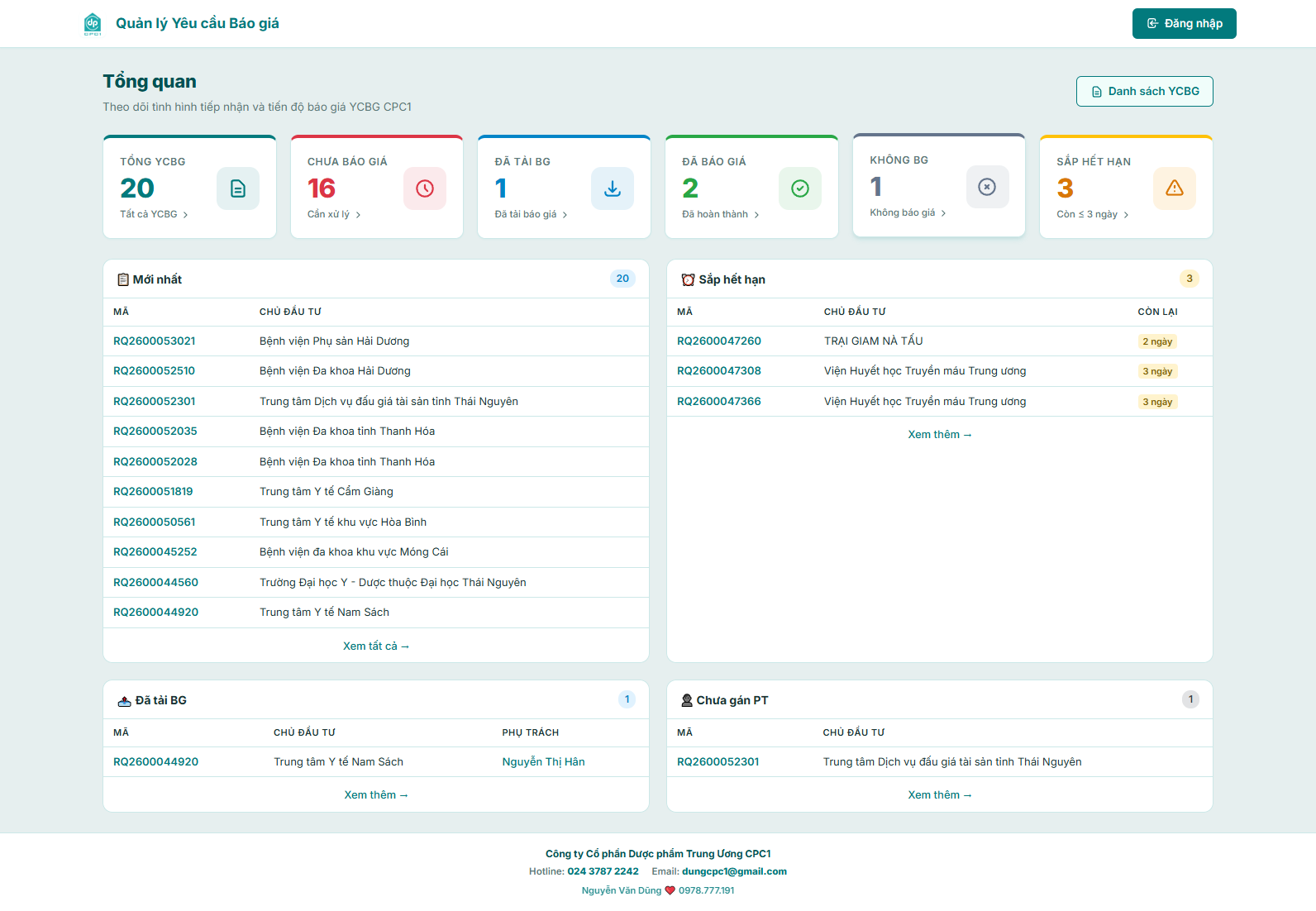Open Đã tải báo giá link on blue card

531,214
